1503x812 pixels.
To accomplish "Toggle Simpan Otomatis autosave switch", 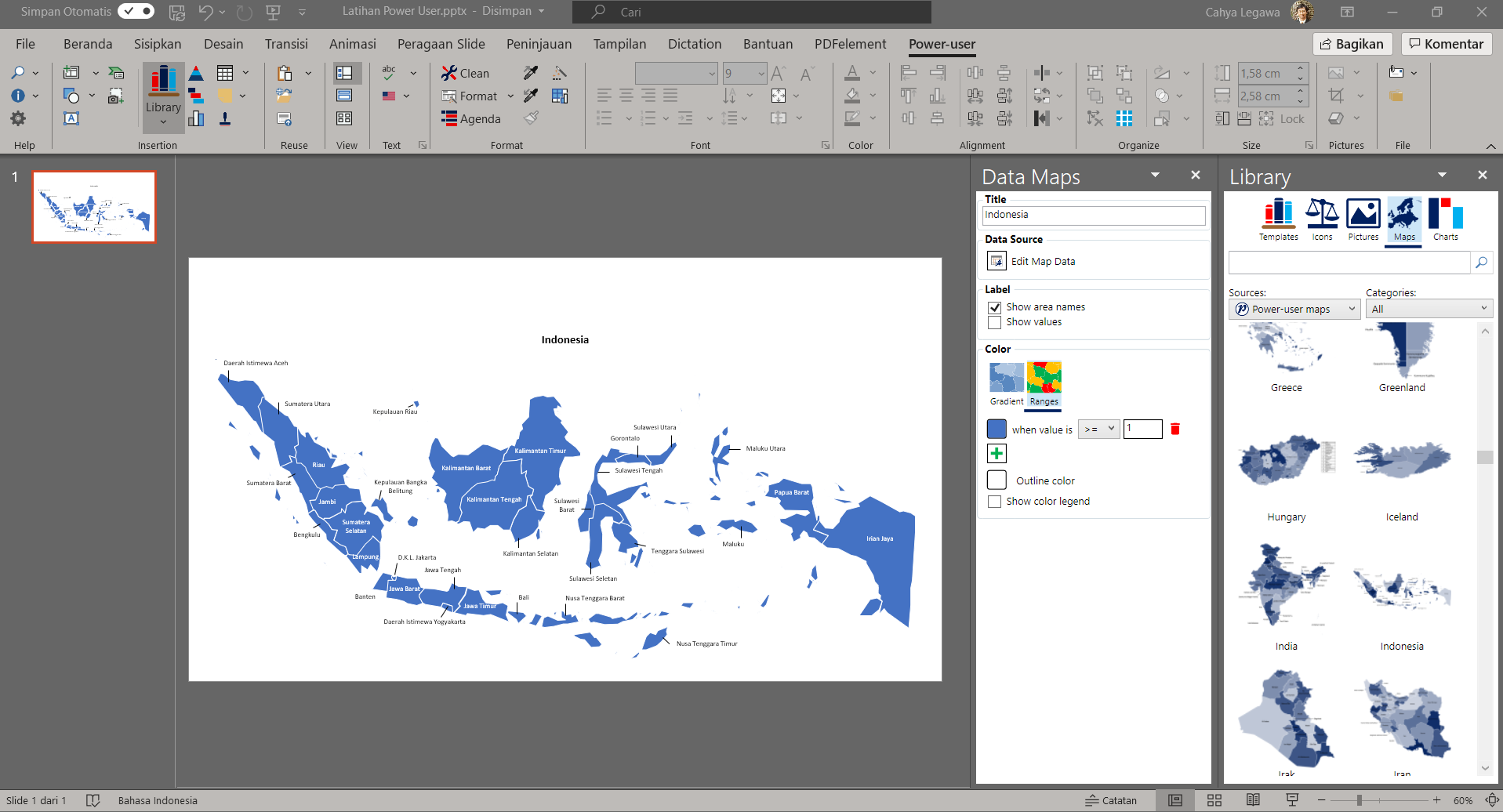I will 136,12.
